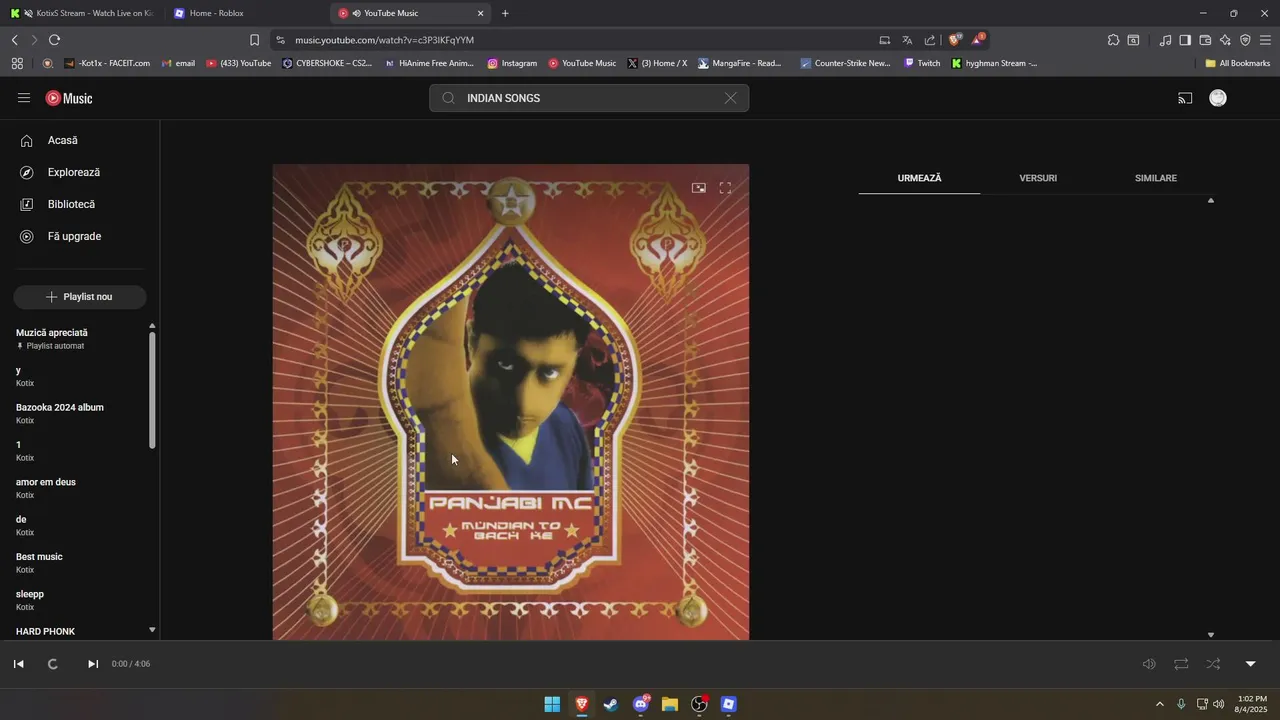
Task: Open All Bookmarks folder
Action: click(1238, 63)
